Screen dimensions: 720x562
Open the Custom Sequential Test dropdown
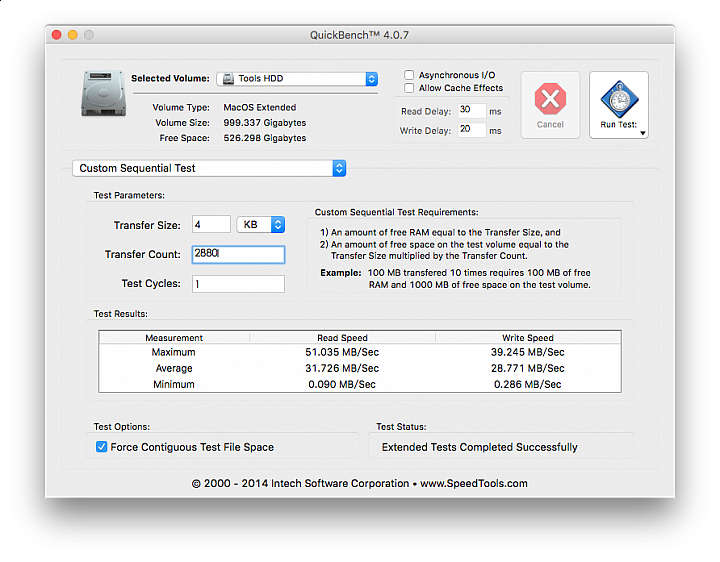point(209,168)
